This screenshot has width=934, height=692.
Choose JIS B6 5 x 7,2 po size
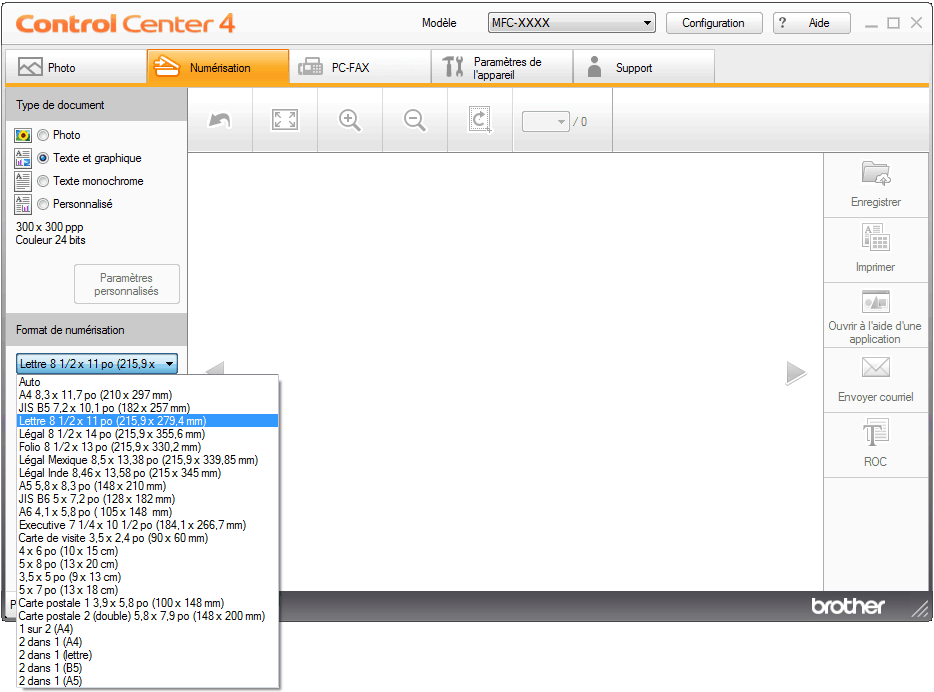coord(148,499)
